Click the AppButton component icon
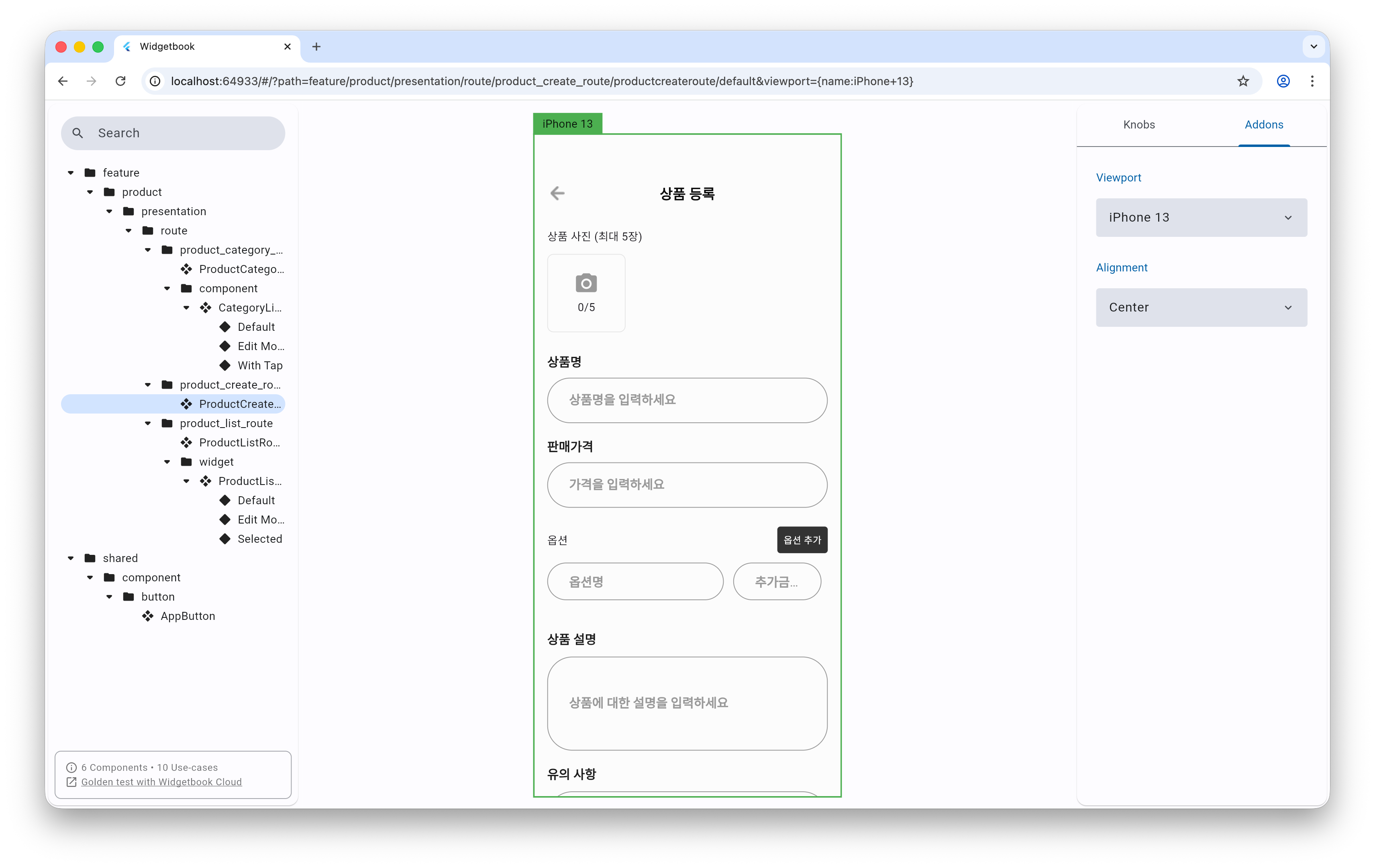Screen dimensions: 1375x868 coord(148,615)
